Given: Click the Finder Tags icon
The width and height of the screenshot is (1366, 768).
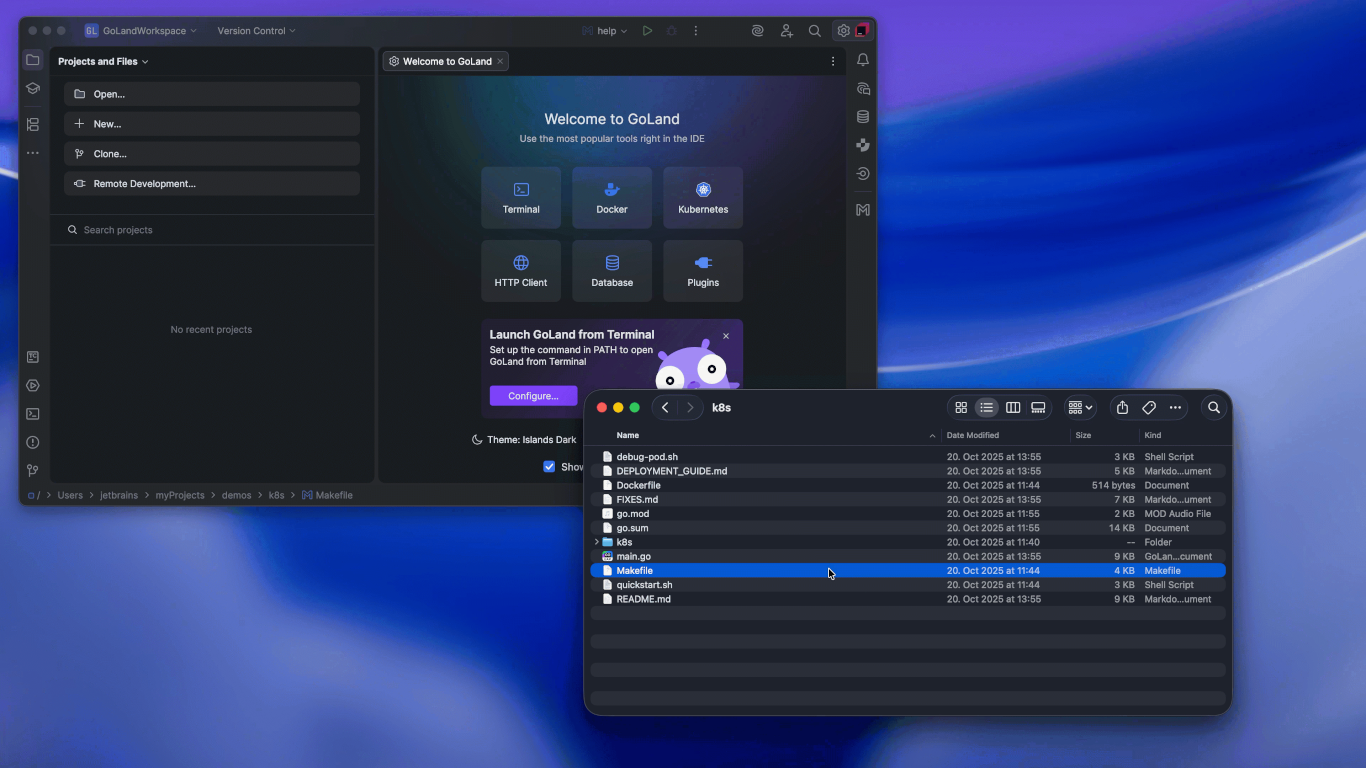Looking at the screenshot, I should coord(1149,408).
